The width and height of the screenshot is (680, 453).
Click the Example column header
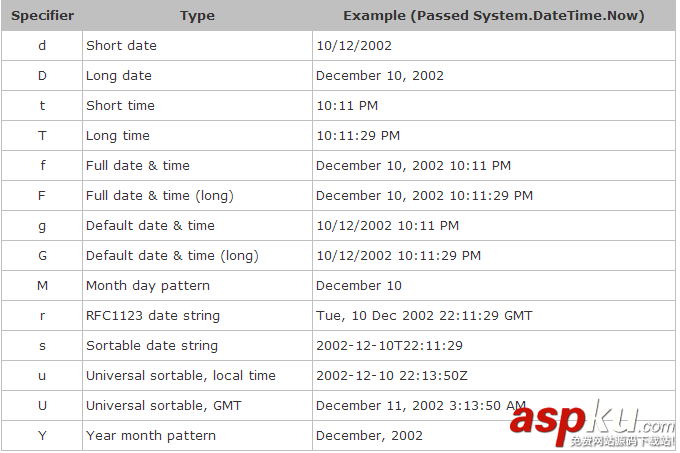pos(493,16)
